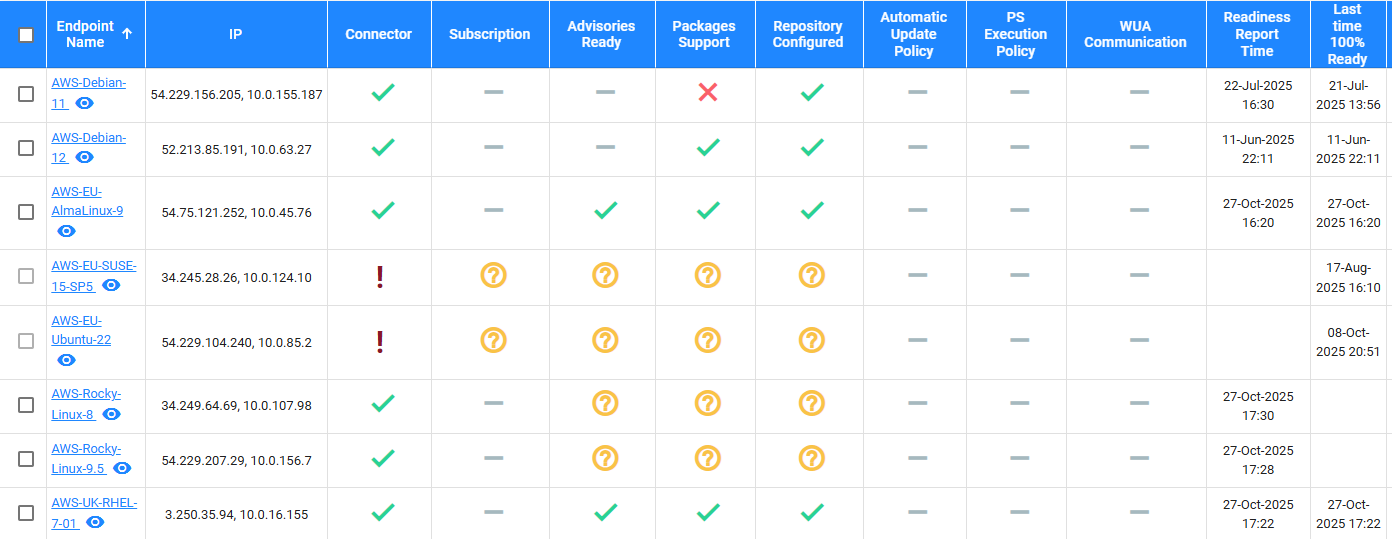The height and width of the screenshot is (539, 1392).
Task: Click the Subscription question mark for AWS-EU-SUSE-15-SP5
Action: (493, 275)
